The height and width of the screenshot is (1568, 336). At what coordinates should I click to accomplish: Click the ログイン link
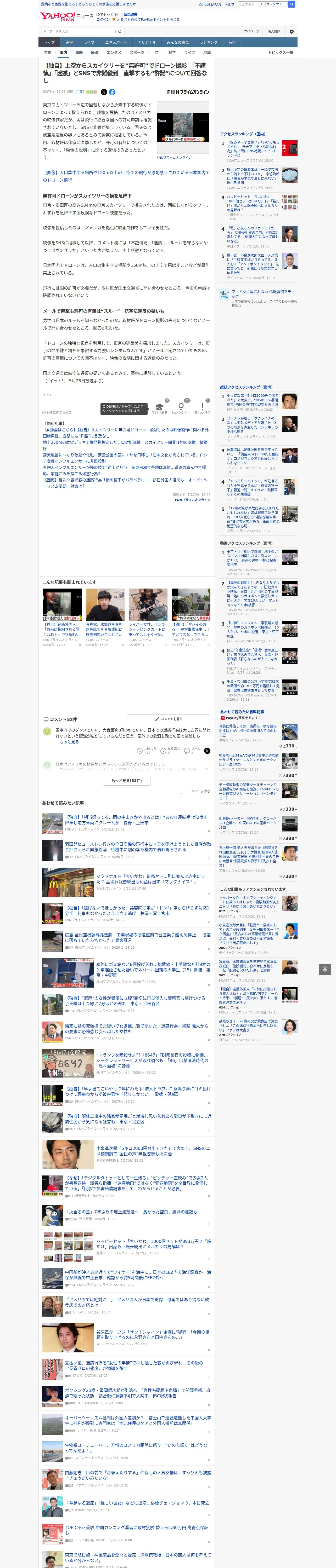(103, 20)
